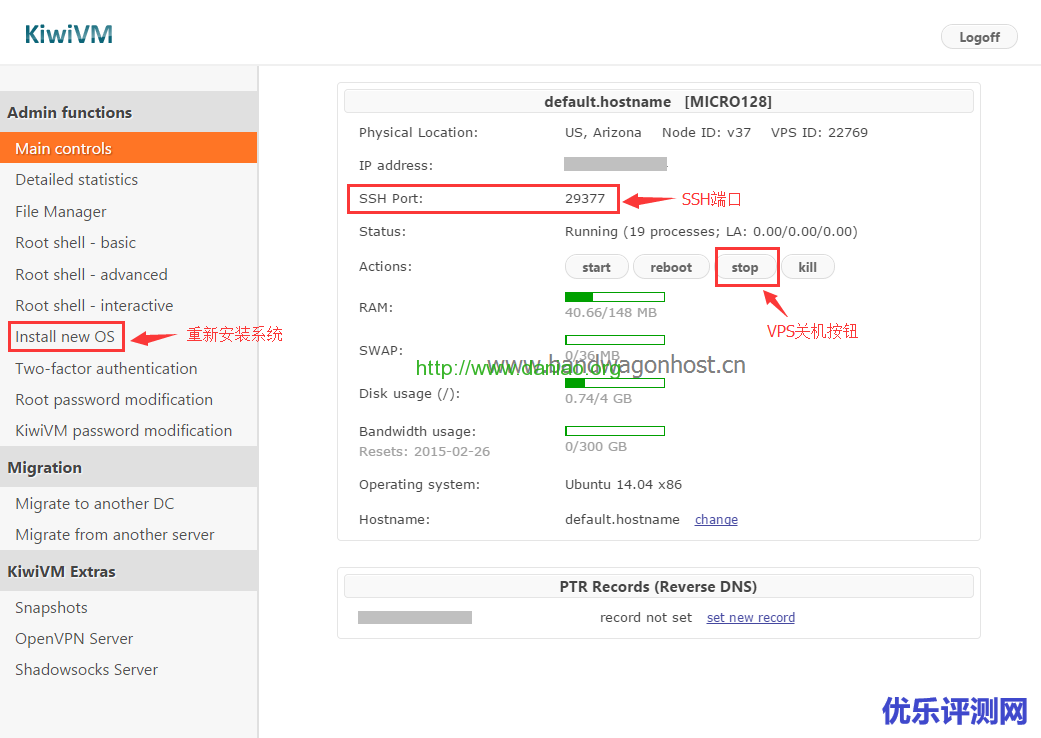Click the 0.74/4 GB disk value
Viewport: 1041px width, 738px height.
[x=598, y=399]
